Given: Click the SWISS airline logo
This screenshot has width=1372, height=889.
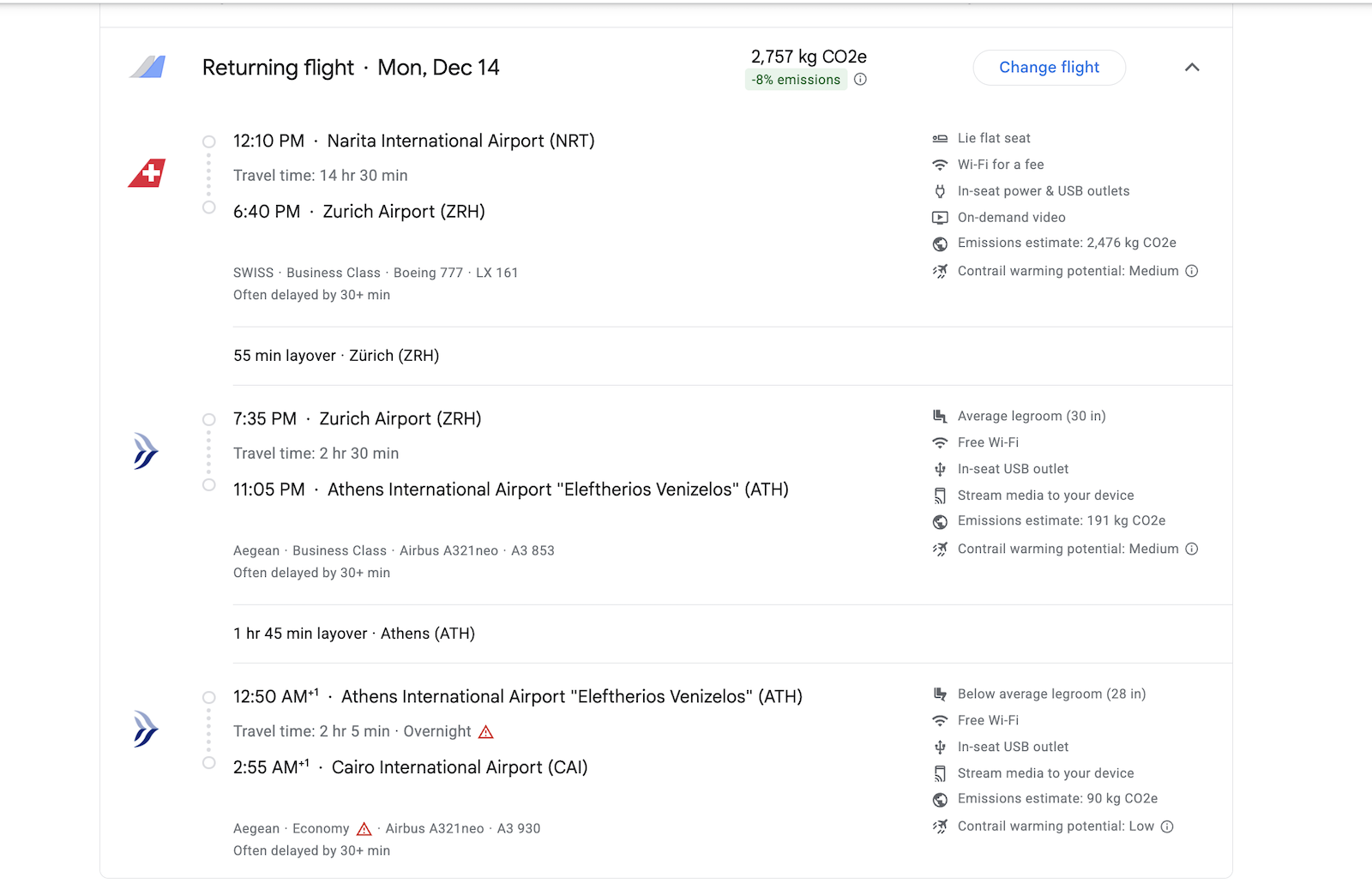Looking at the screenshot, I should pyautogui.click(x=147, y=173).
